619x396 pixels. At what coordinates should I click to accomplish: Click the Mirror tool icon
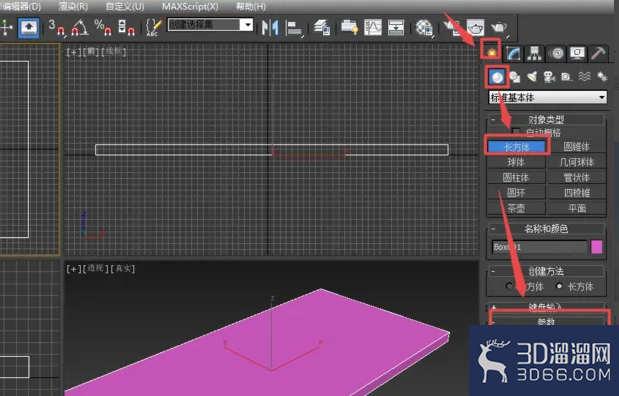(270, 27)
